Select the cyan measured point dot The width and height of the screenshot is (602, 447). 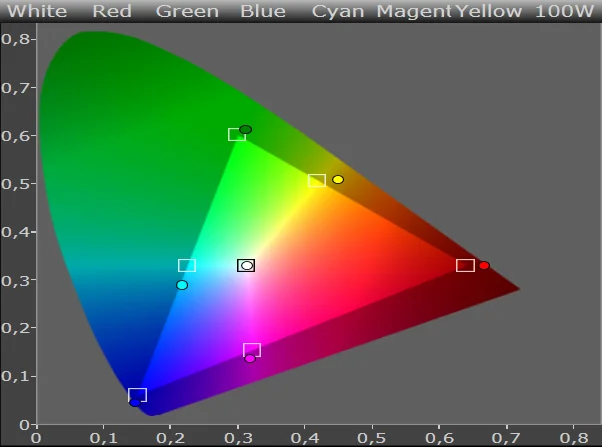[x=182, y=285]
